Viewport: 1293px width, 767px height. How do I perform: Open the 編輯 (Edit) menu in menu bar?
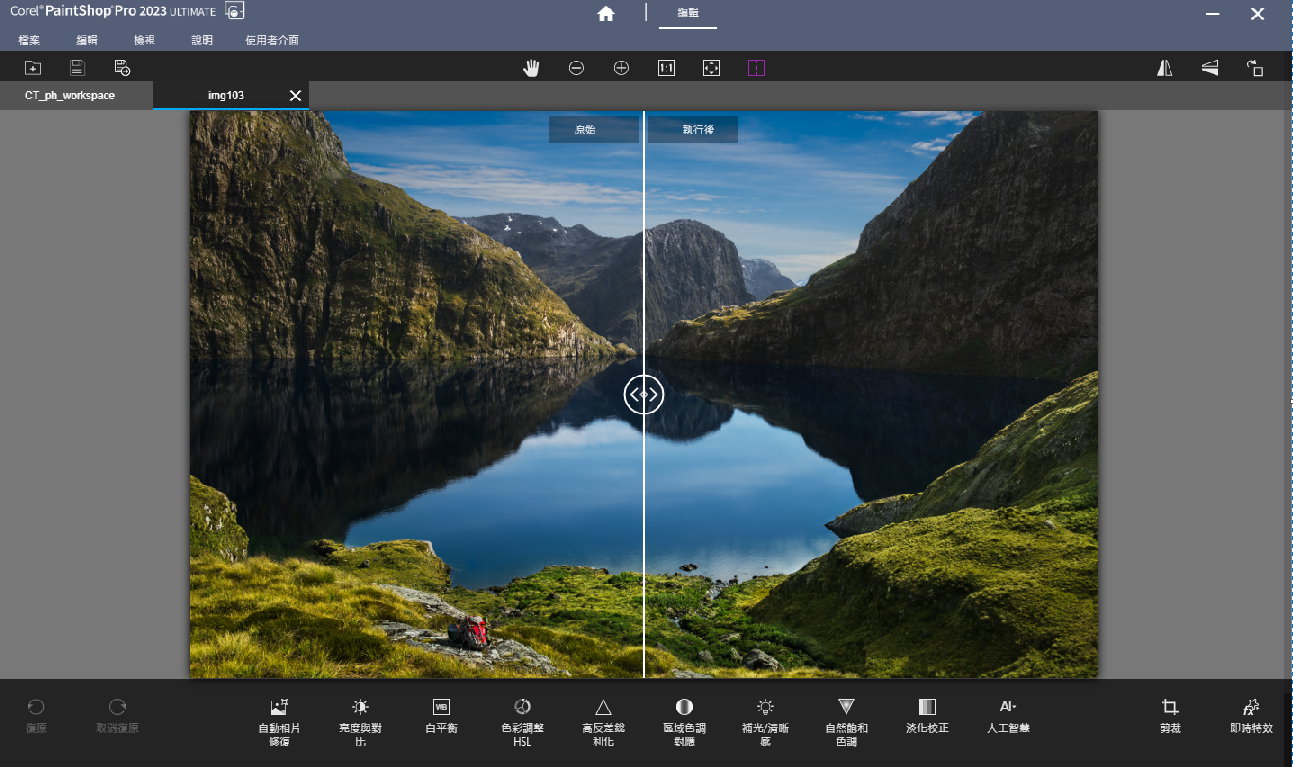point(87,40)
